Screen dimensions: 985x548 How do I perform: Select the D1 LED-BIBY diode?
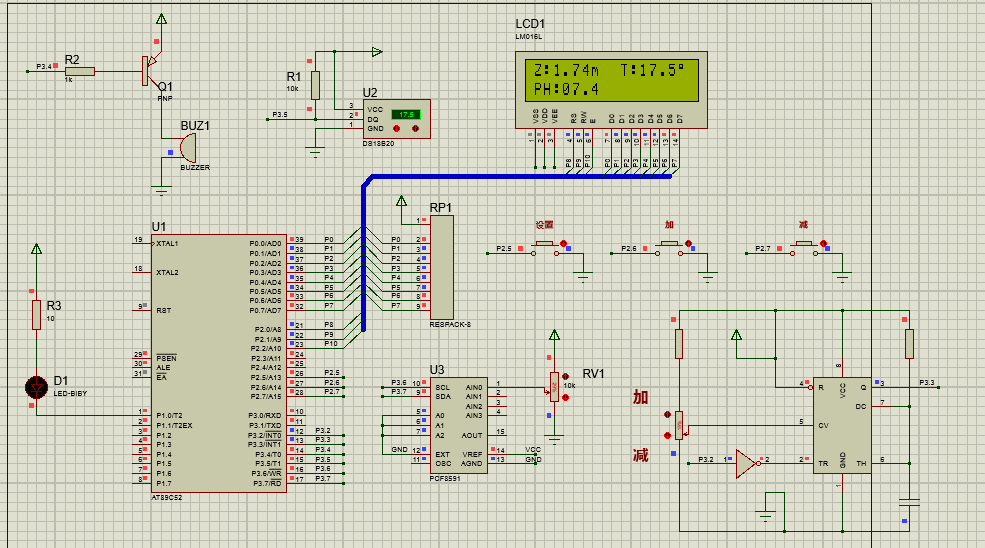pos(38,386)
